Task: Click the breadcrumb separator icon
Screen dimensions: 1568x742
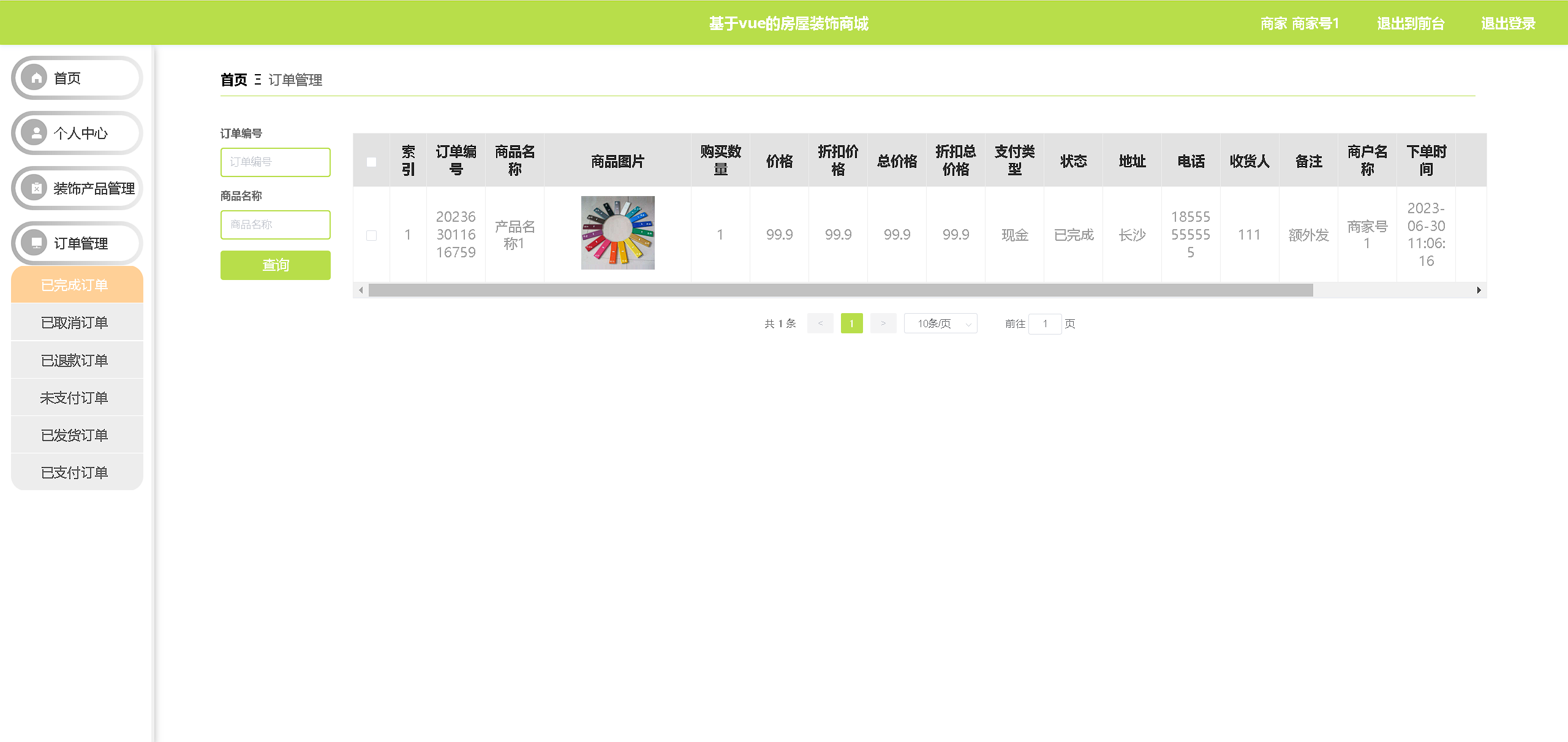Action: click(258, 80)
